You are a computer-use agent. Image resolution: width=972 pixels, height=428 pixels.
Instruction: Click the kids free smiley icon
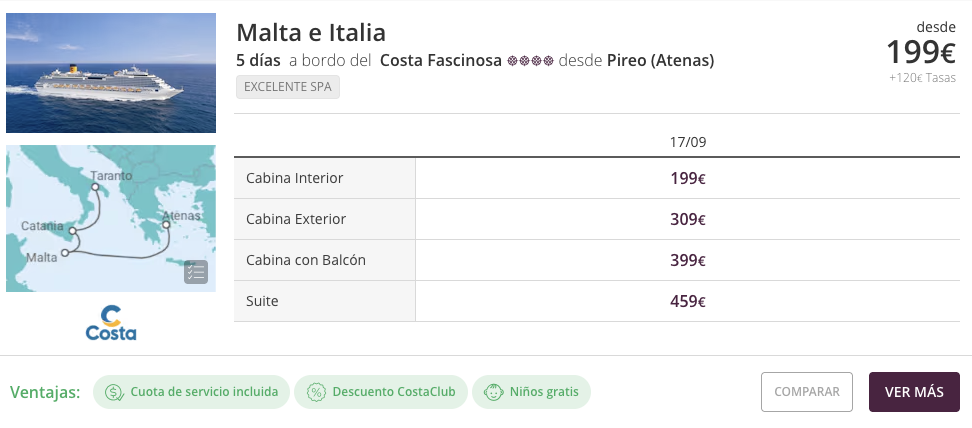(x=493, y=392)
